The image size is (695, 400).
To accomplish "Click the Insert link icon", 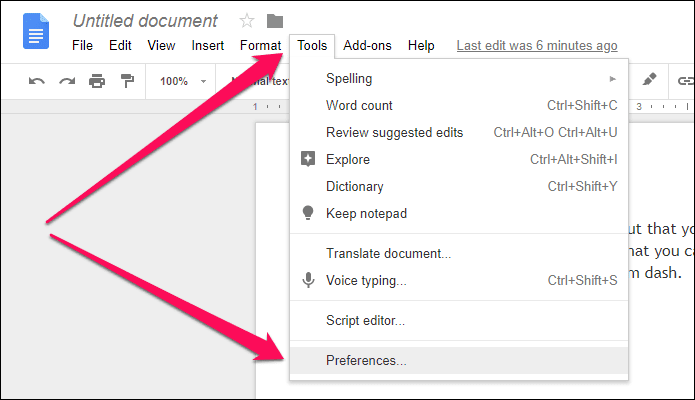I will (685, 81).
